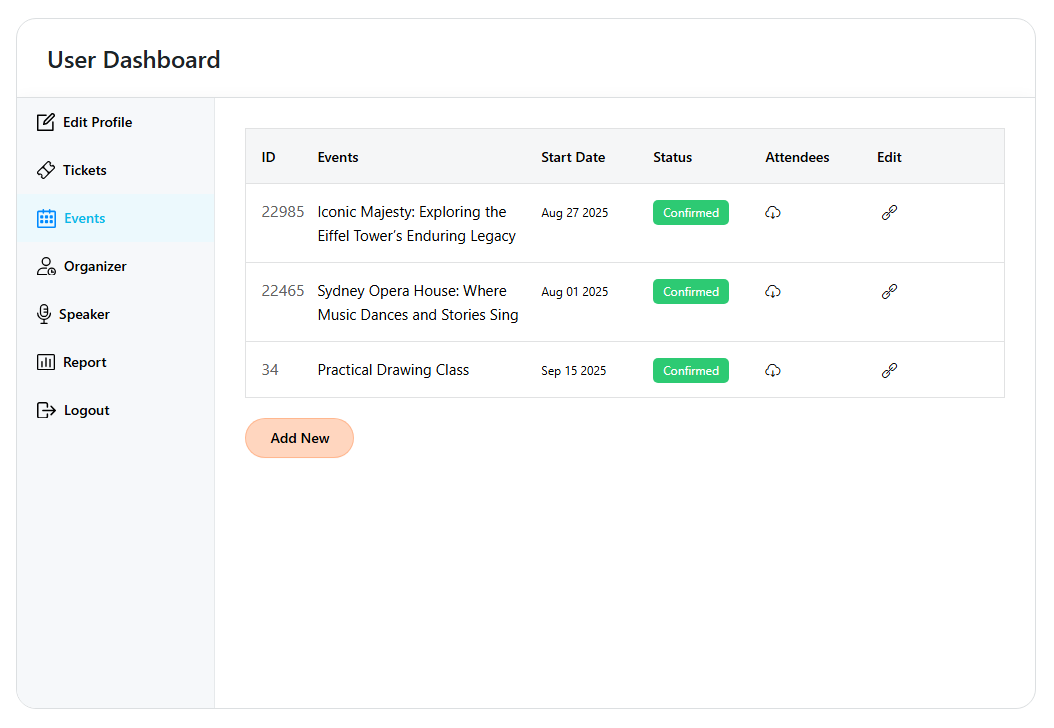Click the Logout exit icon
The width and height of the screenshot is (1054, 728).
[45, 409]
